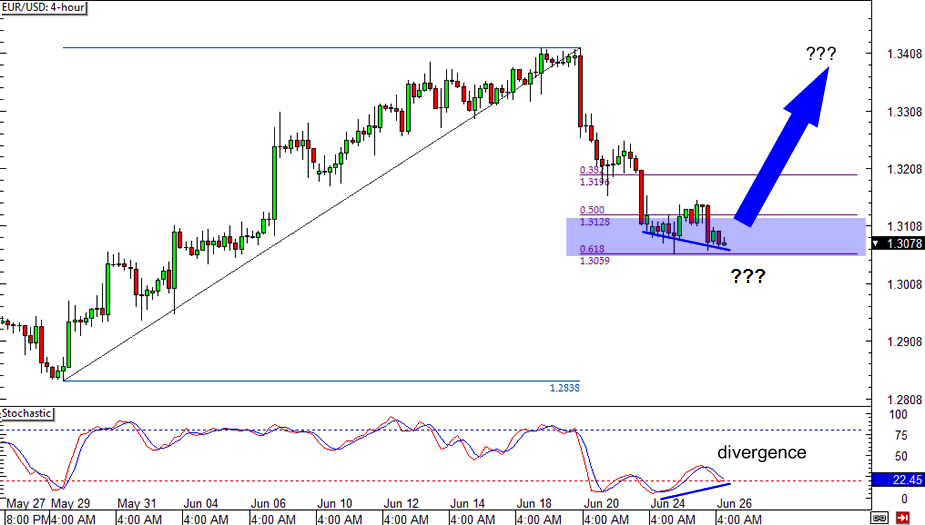The image size is (925, 525).
Task: Click the Jun 06 date label
Action: pyautogui.click(x=268, y=504)
